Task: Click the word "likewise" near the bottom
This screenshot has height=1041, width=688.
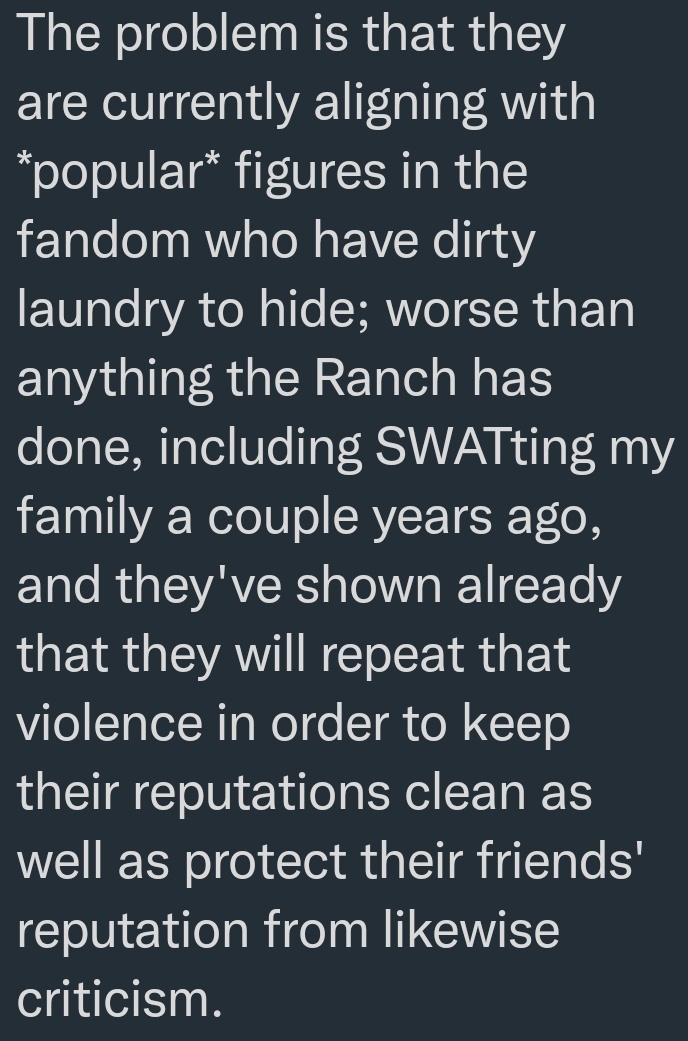Action: (472, 930)
